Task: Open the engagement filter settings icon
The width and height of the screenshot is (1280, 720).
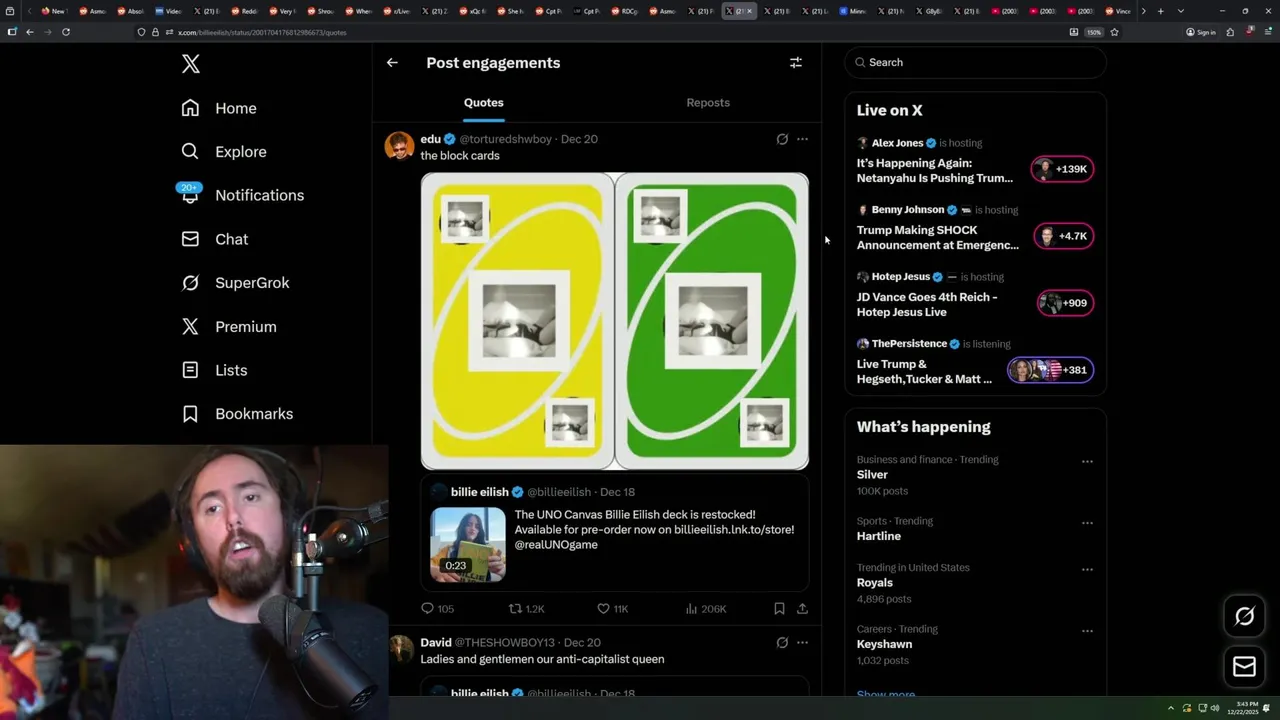Action: (x=796, y=62)
